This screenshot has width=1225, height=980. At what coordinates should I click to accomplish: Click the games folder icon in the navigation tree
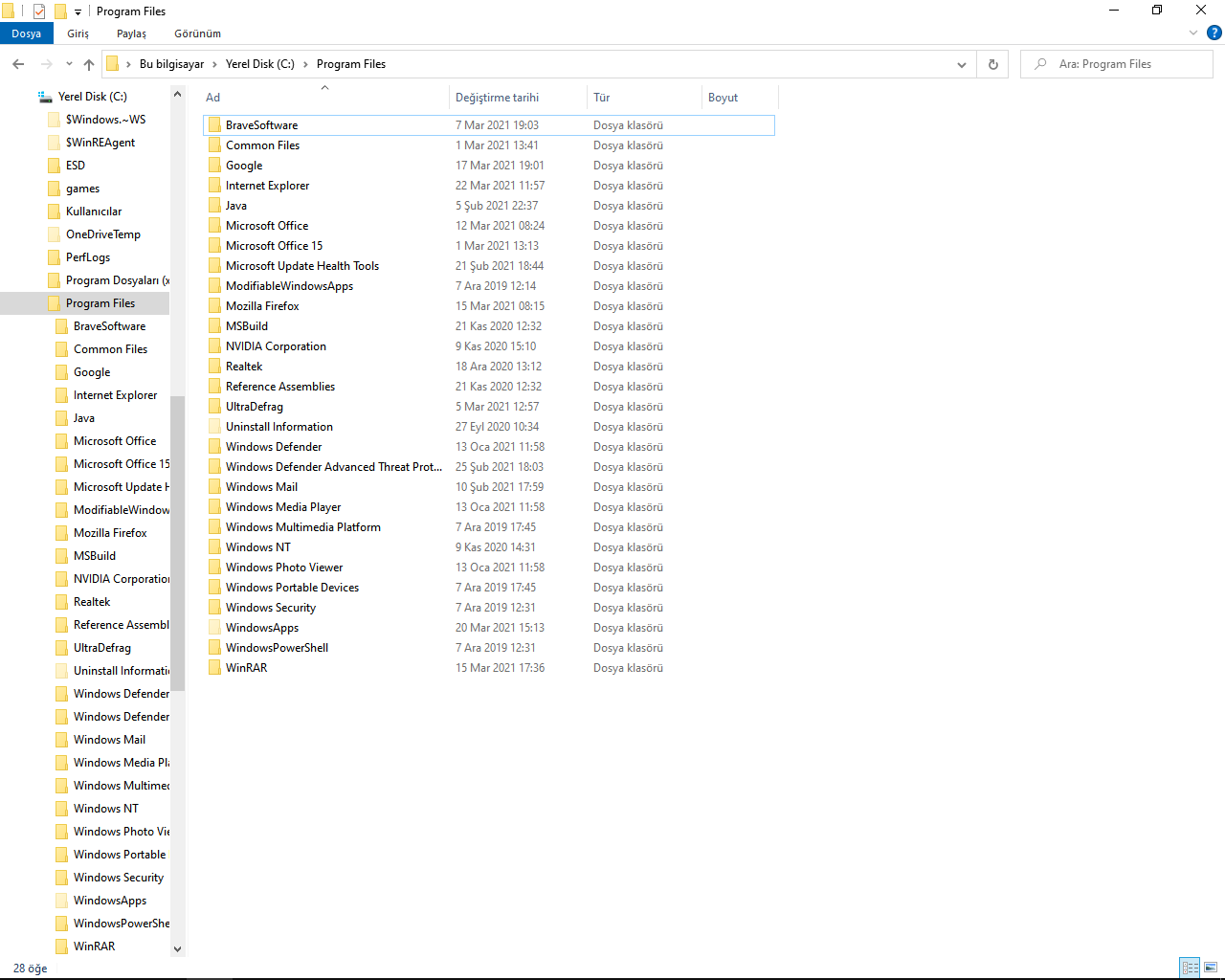54,189
